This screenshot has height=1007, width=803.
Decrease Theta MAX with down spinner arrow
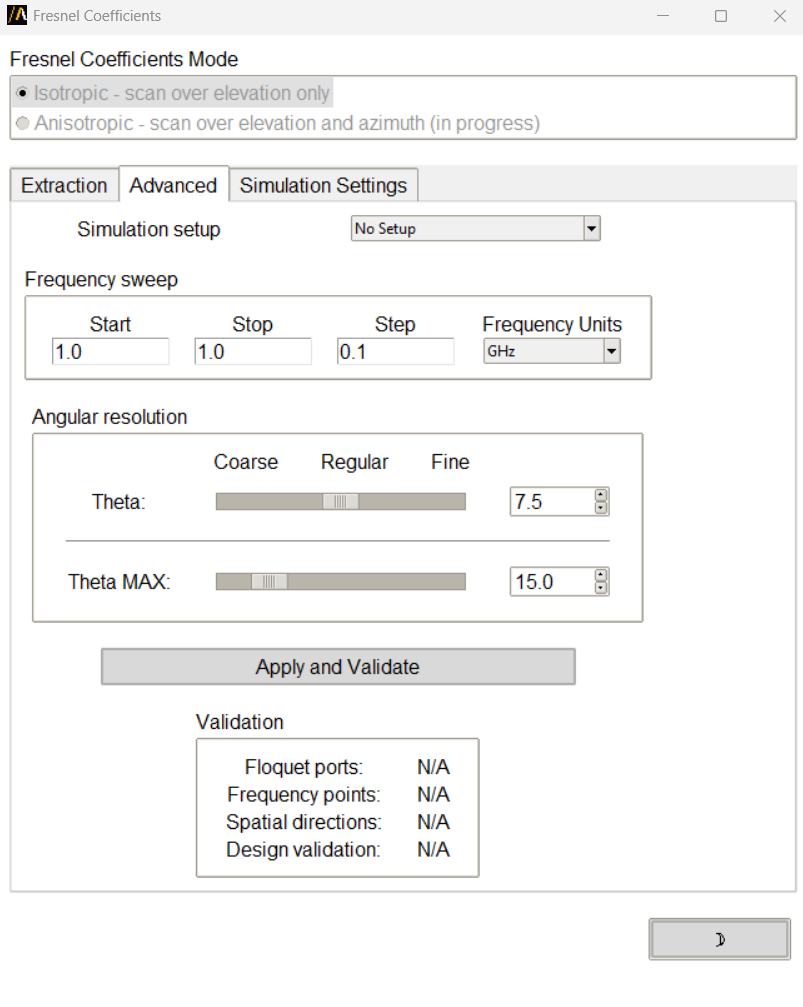[x=600, y=588]
